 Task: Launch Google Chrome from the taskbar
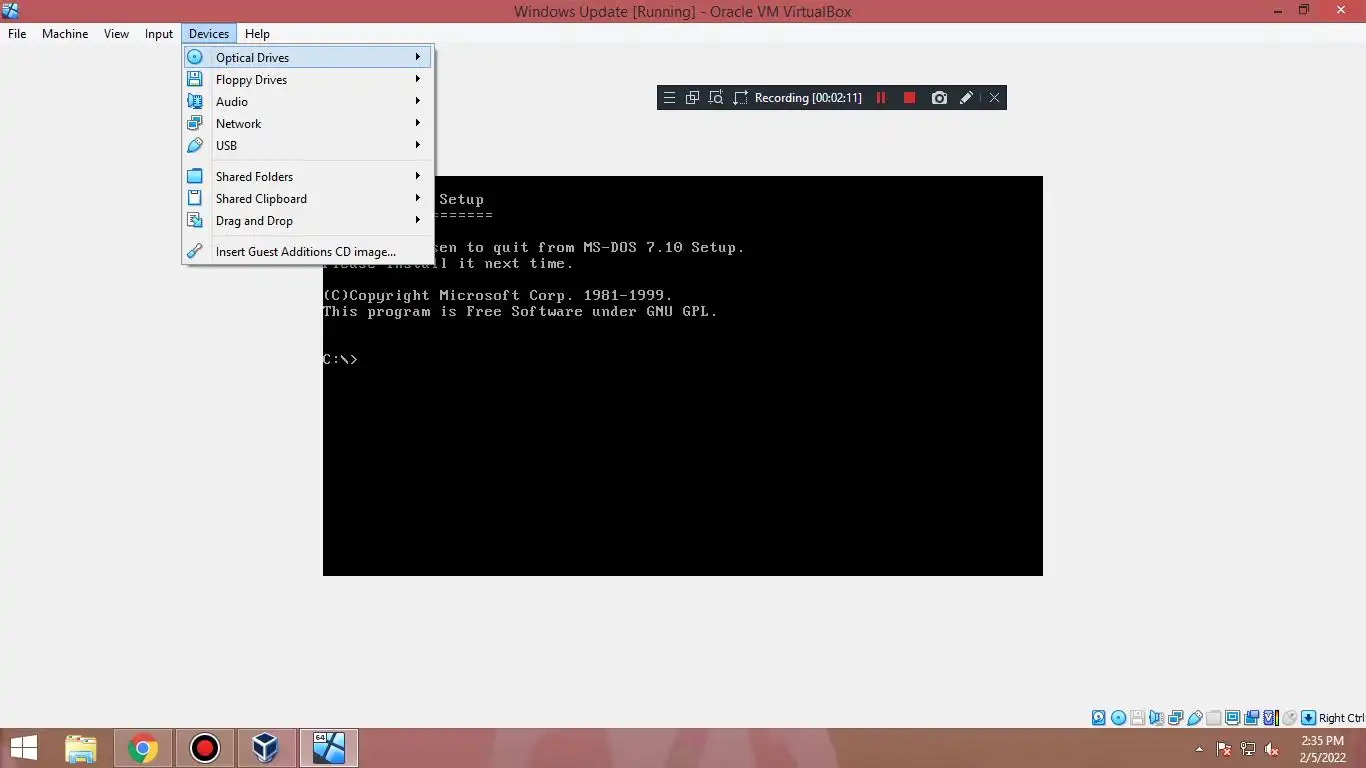[x=143, y=748]
